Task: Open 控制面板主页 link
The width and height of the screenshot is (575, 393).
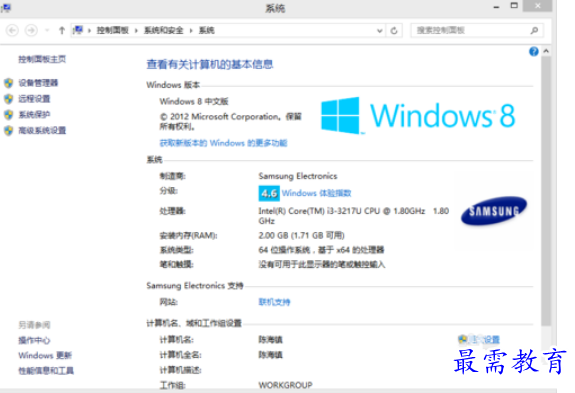Action: pyautogui.click(x=42, y=59)
